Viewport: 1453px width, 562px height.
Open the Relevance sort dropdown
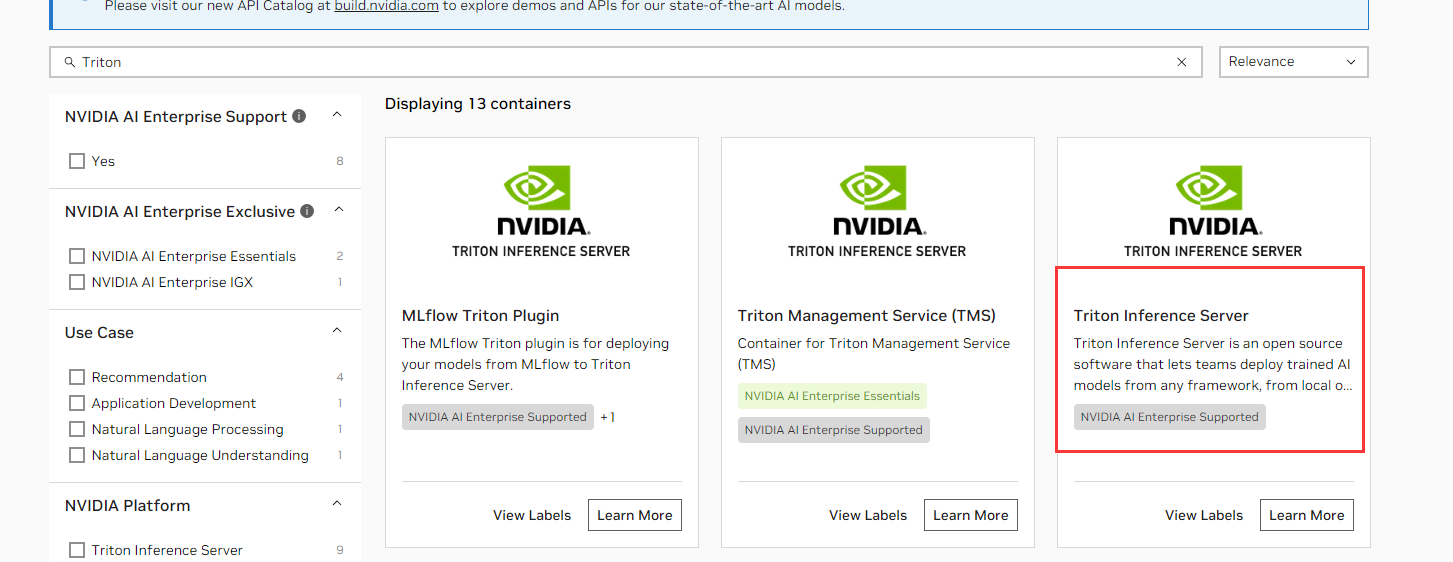tap(1293, 62)
